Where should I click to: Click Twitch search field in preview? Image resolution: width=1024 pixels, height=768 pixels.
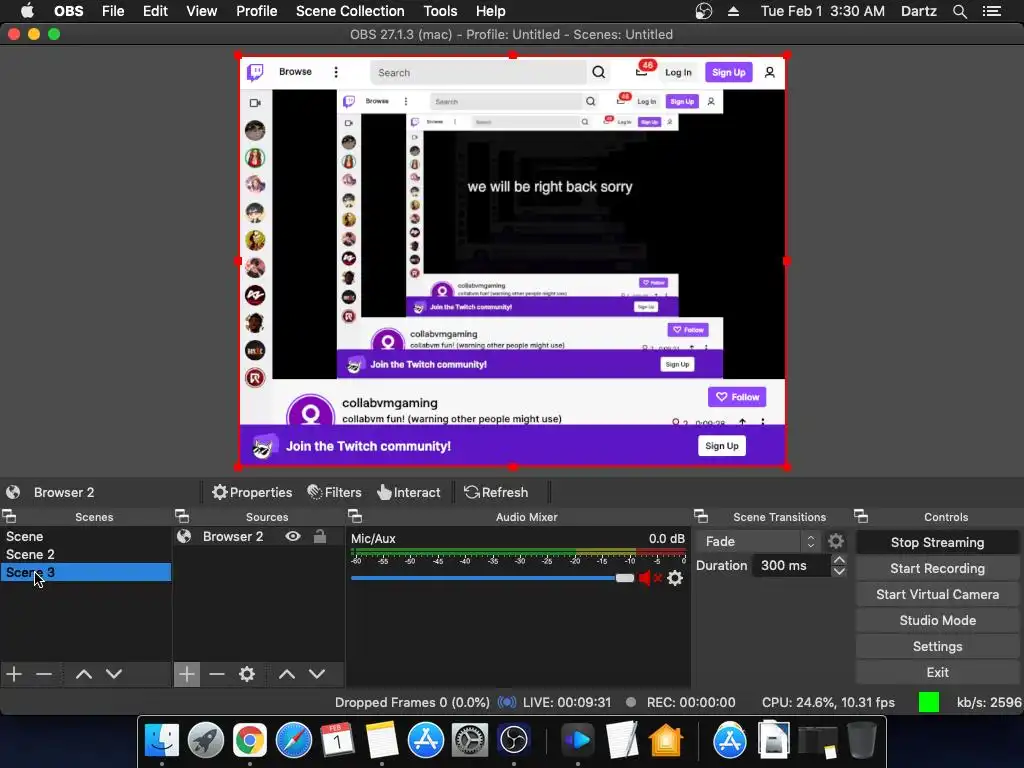[479, 72]
